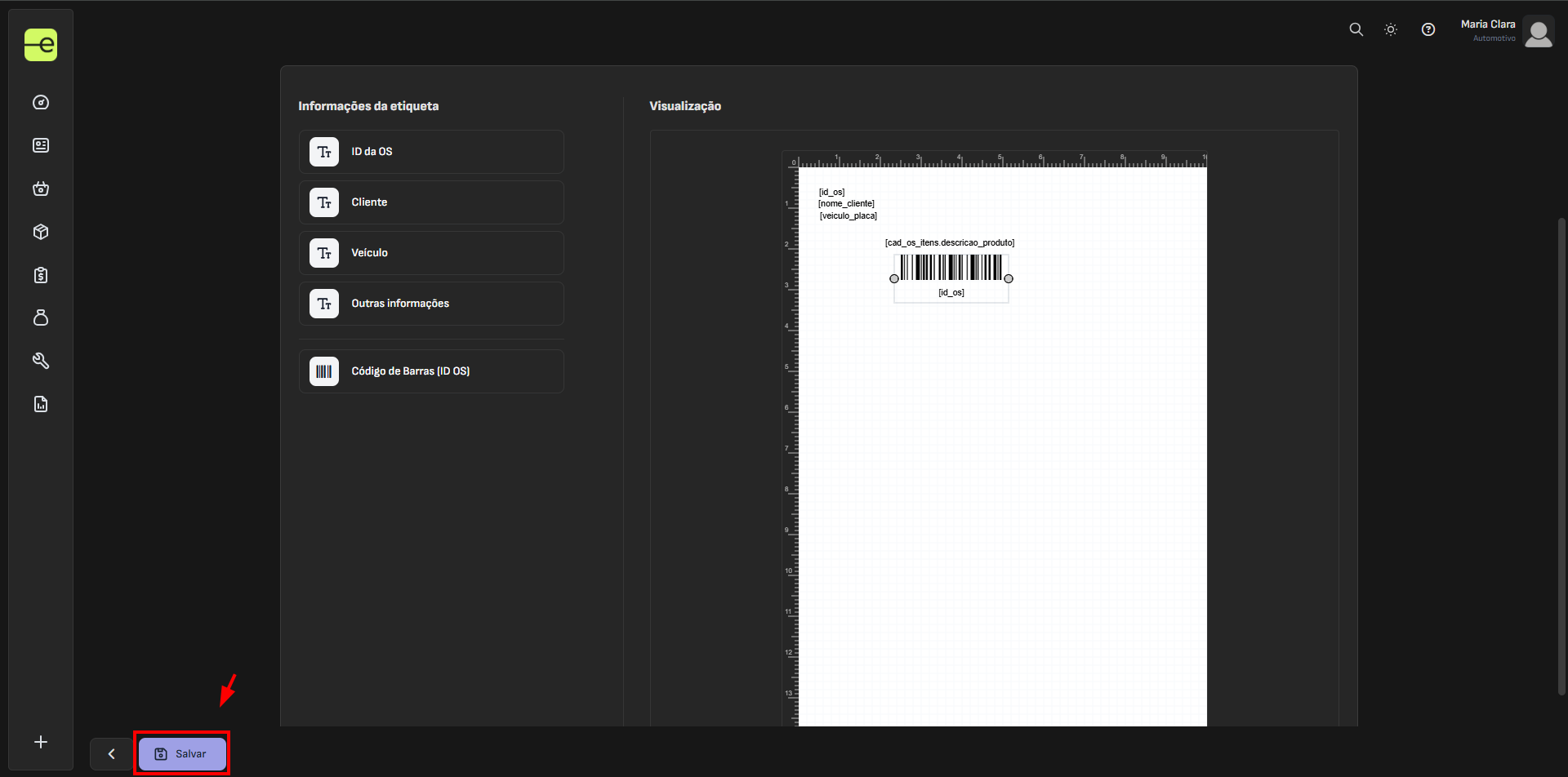Viewport: 1568px width, 777px height.
Task: Select the barcode image on canvas
Action: click(951, 268)
